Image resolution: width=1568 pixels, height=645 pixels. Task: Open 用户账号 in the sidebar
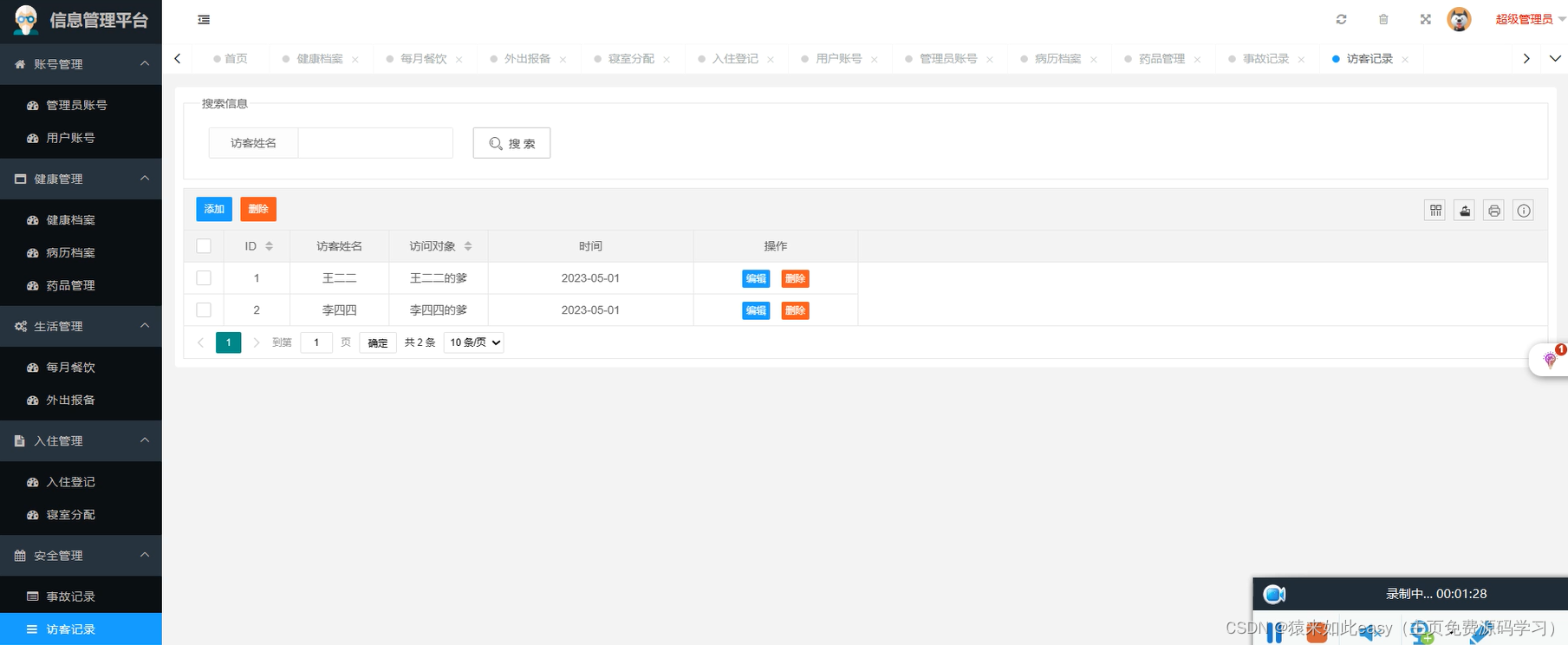(81, 138)
